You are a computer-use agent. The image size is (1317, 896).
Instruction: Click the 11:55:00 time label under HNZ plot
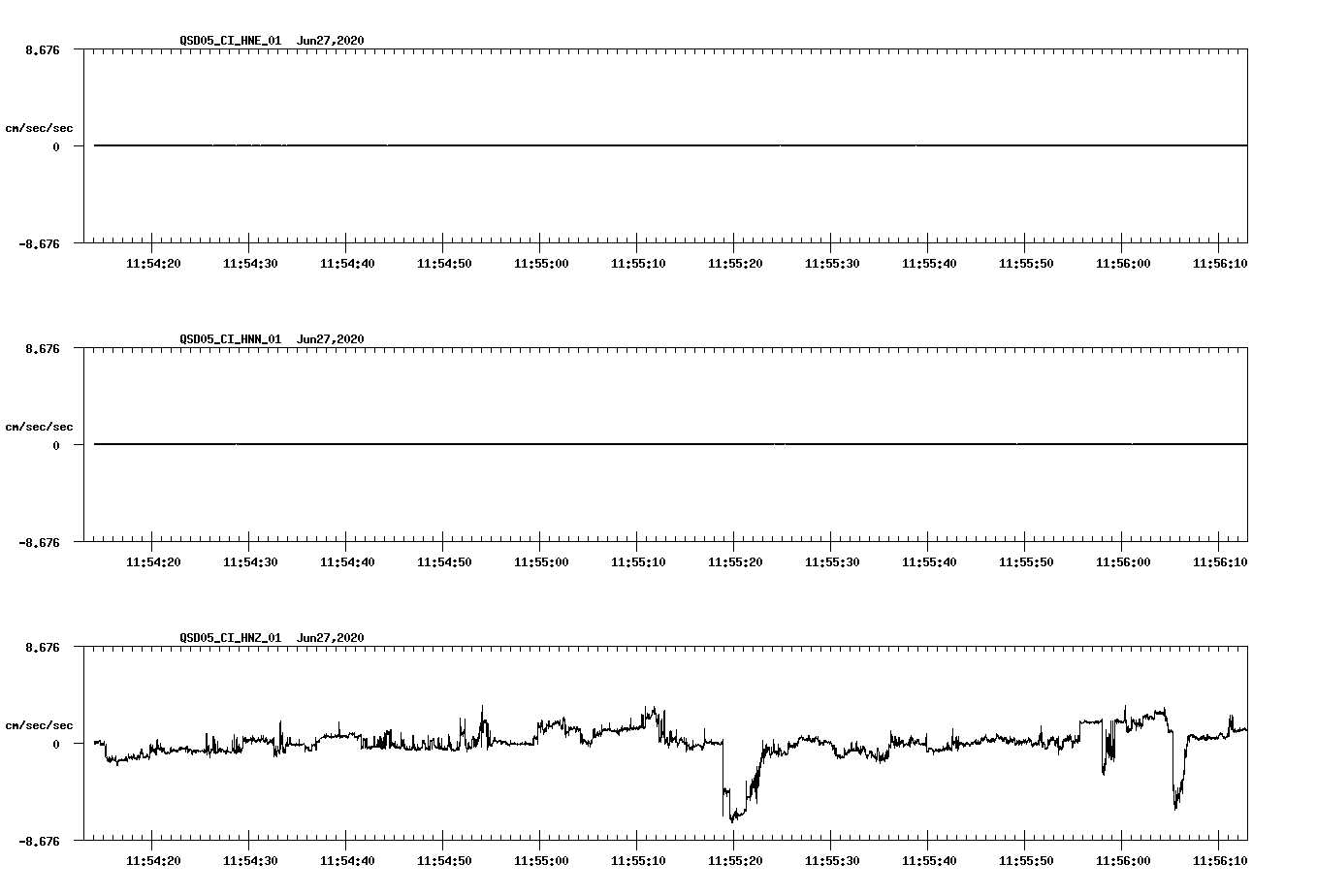pos(541,861)
